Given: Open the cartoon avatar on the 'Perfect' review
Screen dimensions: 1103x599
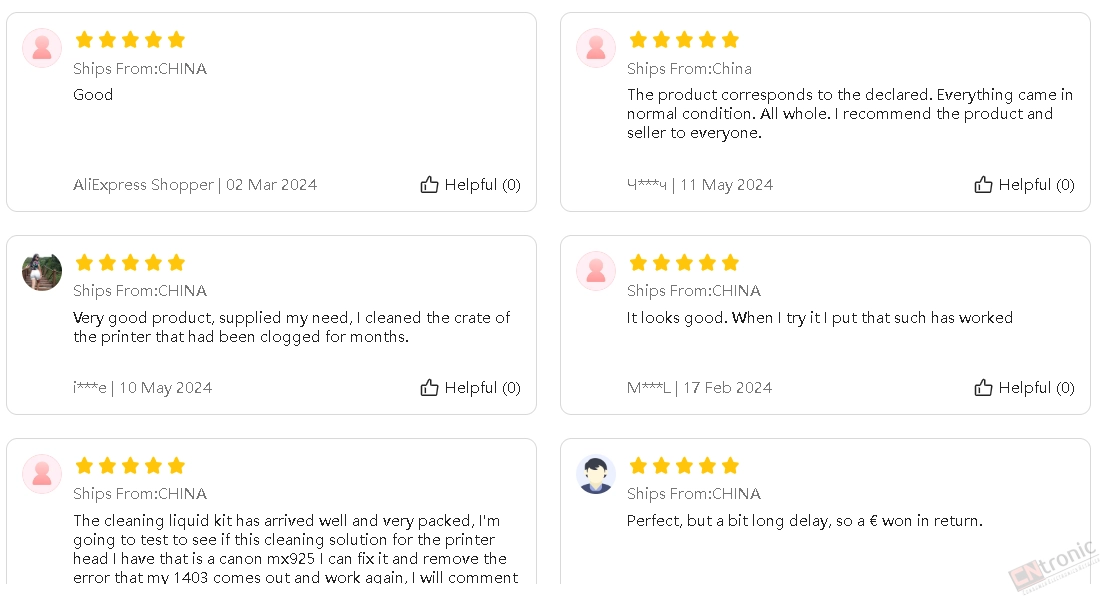Looking at the screenshot, I should coord(596,474).
